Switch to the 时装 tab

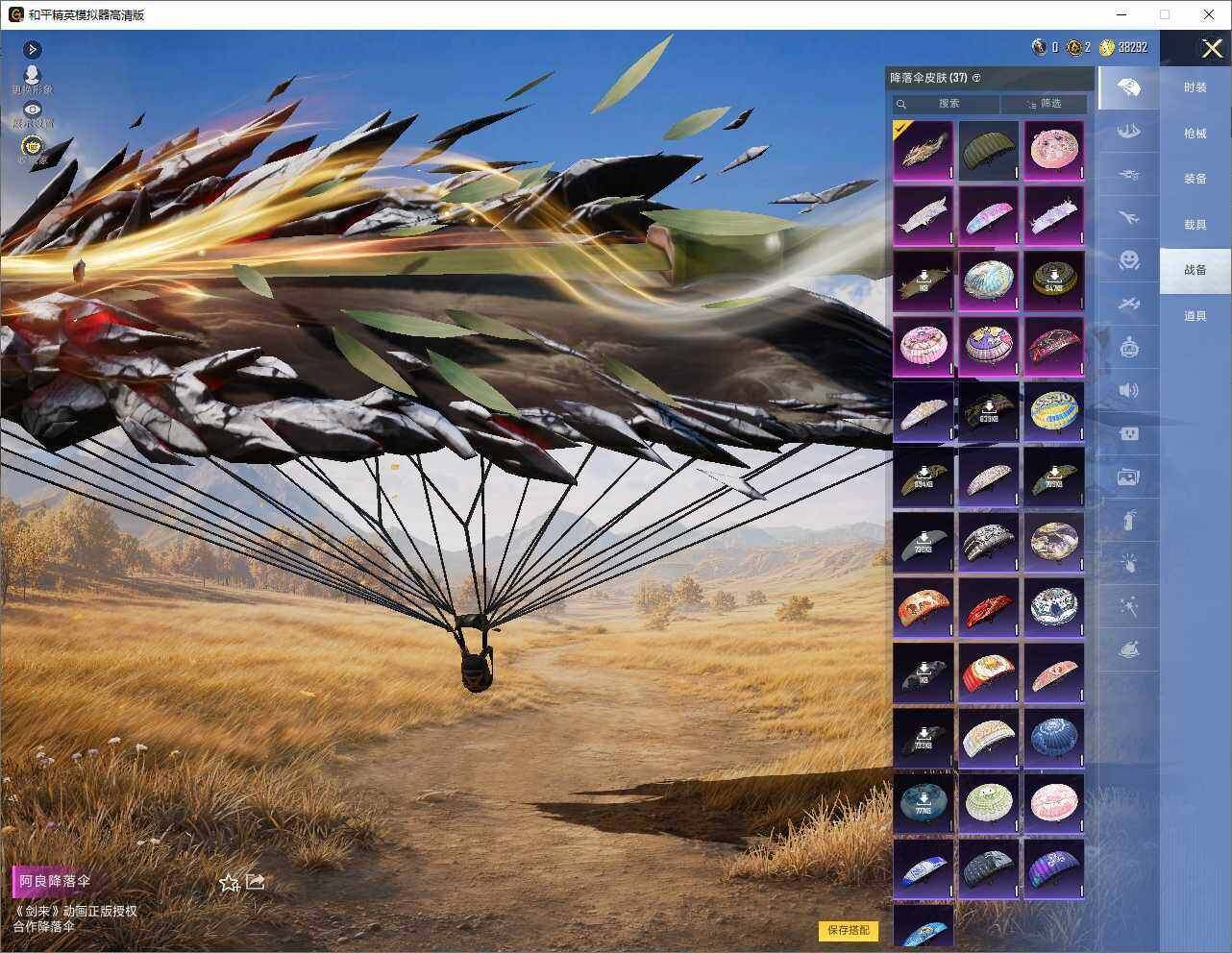tap(1195, 87)
